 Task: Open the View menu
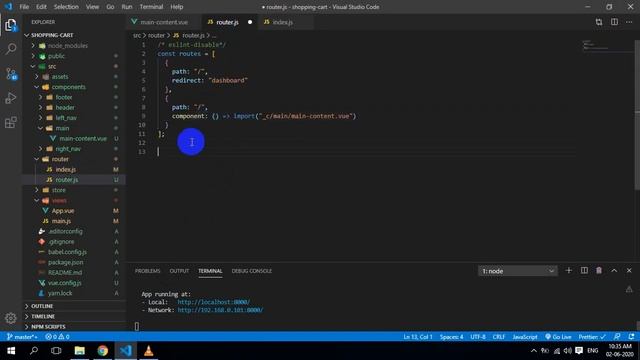pos(92,7)
